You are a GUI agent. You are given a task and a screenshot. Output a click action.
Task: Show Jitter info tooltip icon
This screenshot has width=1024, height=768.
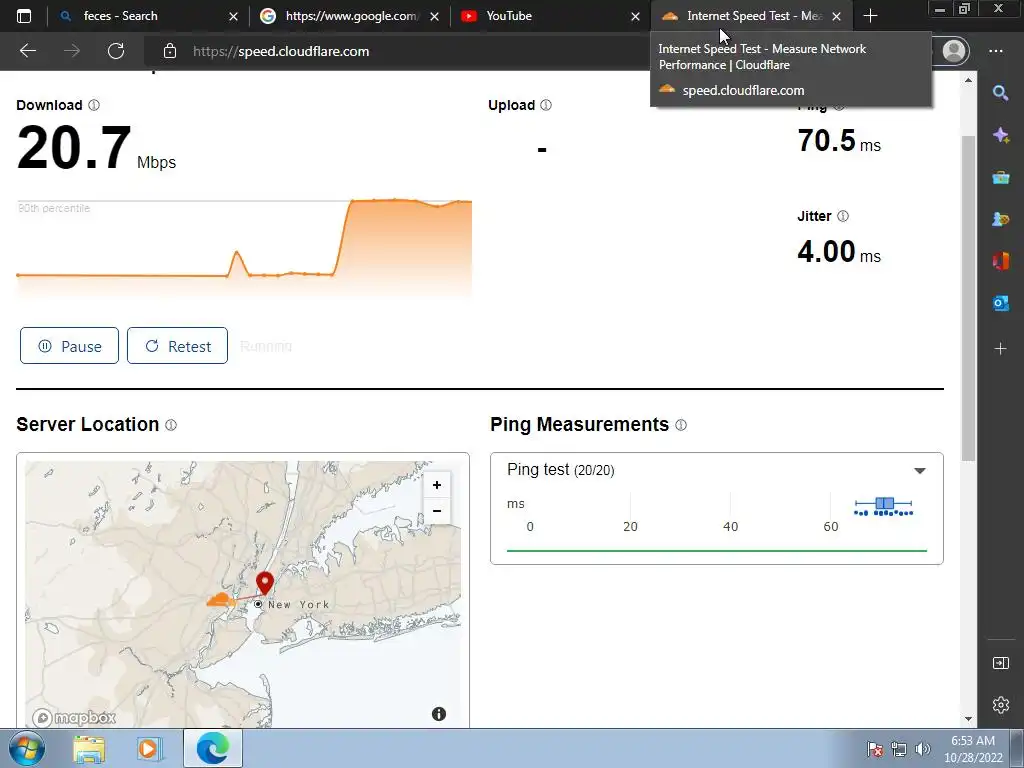pyautogui.click(x=843, y=216)
